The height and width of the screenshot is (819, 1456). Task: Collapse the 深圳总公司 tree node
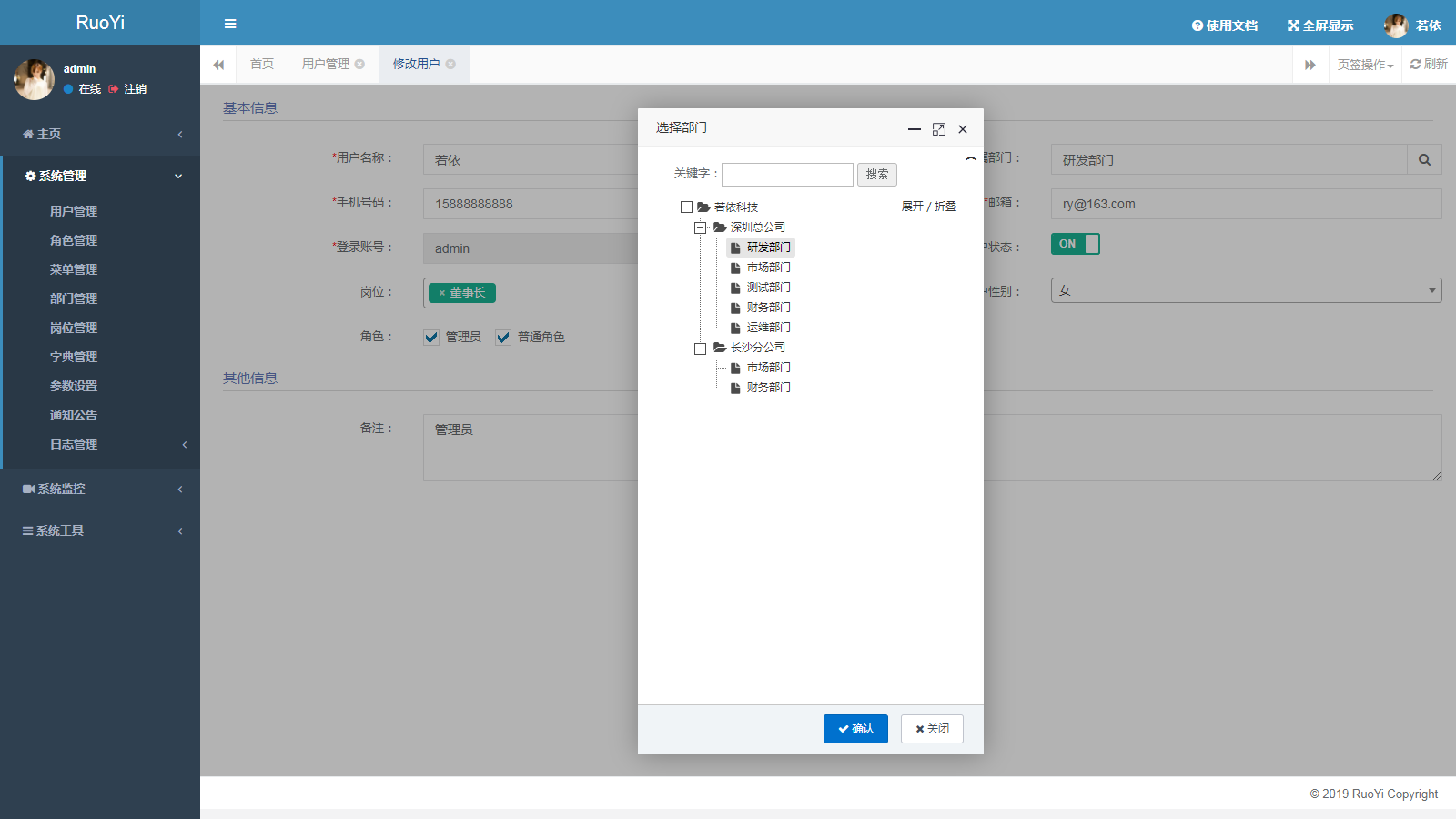(700, 227)
